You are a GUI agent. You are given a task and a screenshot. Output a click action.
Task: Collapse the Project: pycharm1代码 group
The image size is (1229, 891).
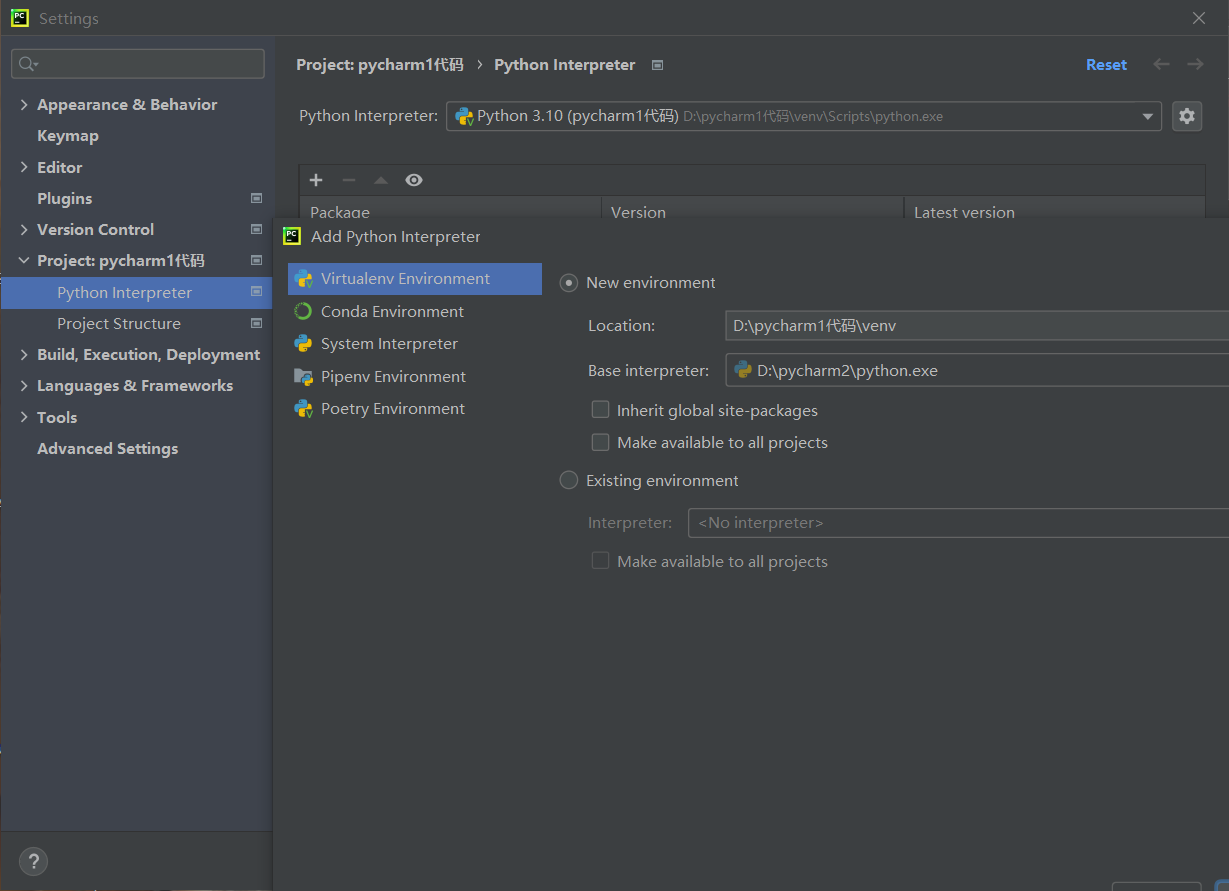24,260
